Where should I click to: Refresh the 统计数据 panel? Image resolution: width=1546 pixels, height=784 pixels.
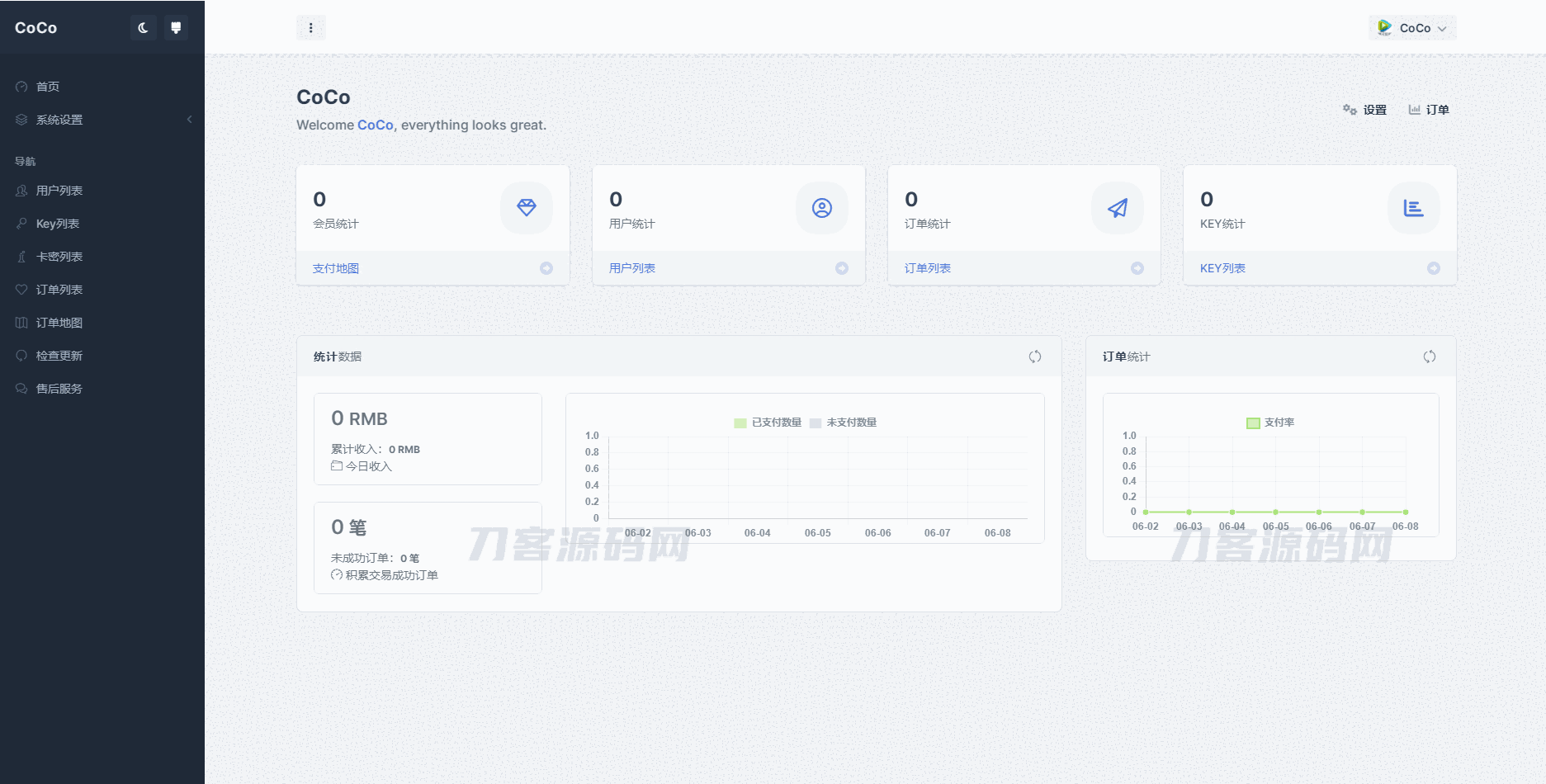click(1034, 357)
